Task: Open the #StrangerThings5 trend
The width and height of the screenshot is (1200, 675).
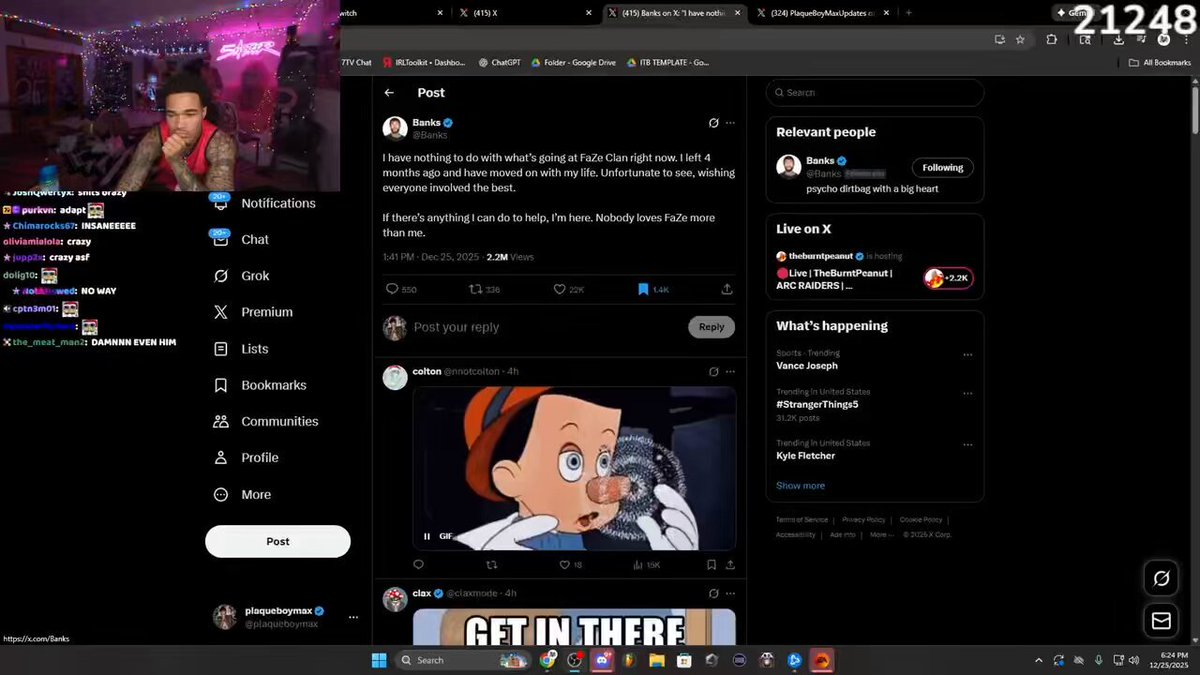Action: tap(817, 404)
